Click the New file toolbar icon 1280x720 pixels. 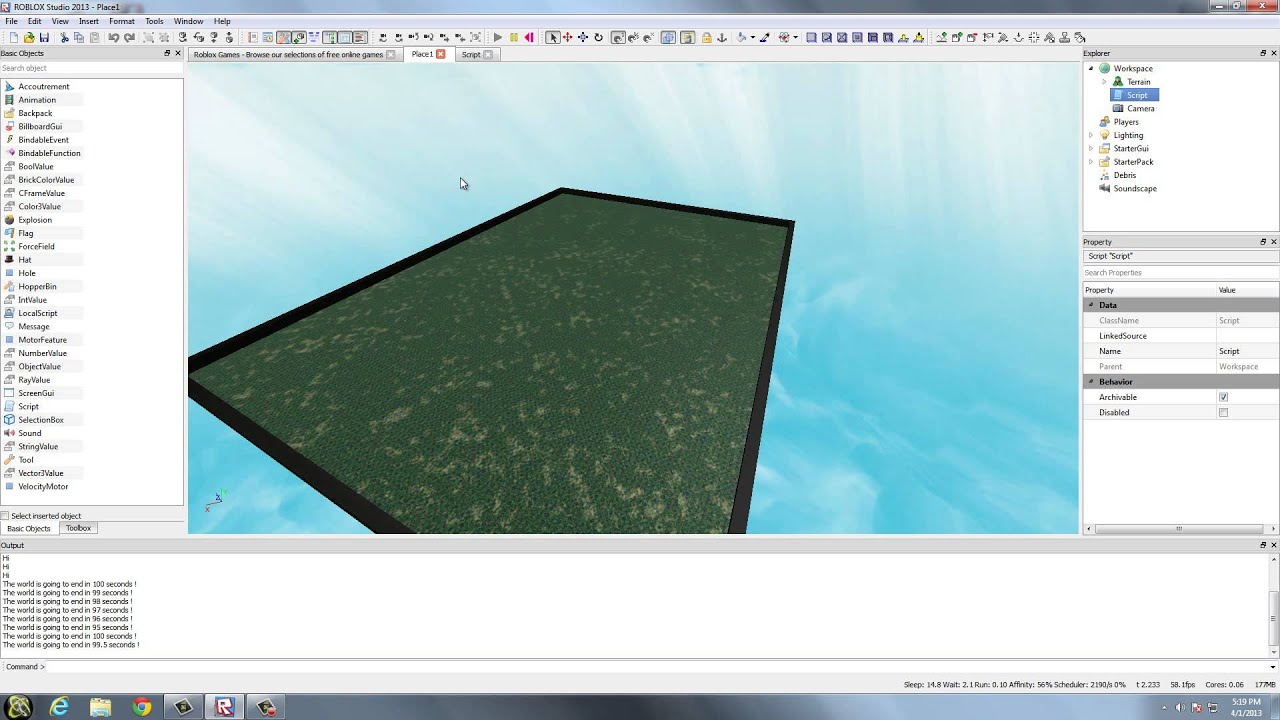click(x=14, y=37)
